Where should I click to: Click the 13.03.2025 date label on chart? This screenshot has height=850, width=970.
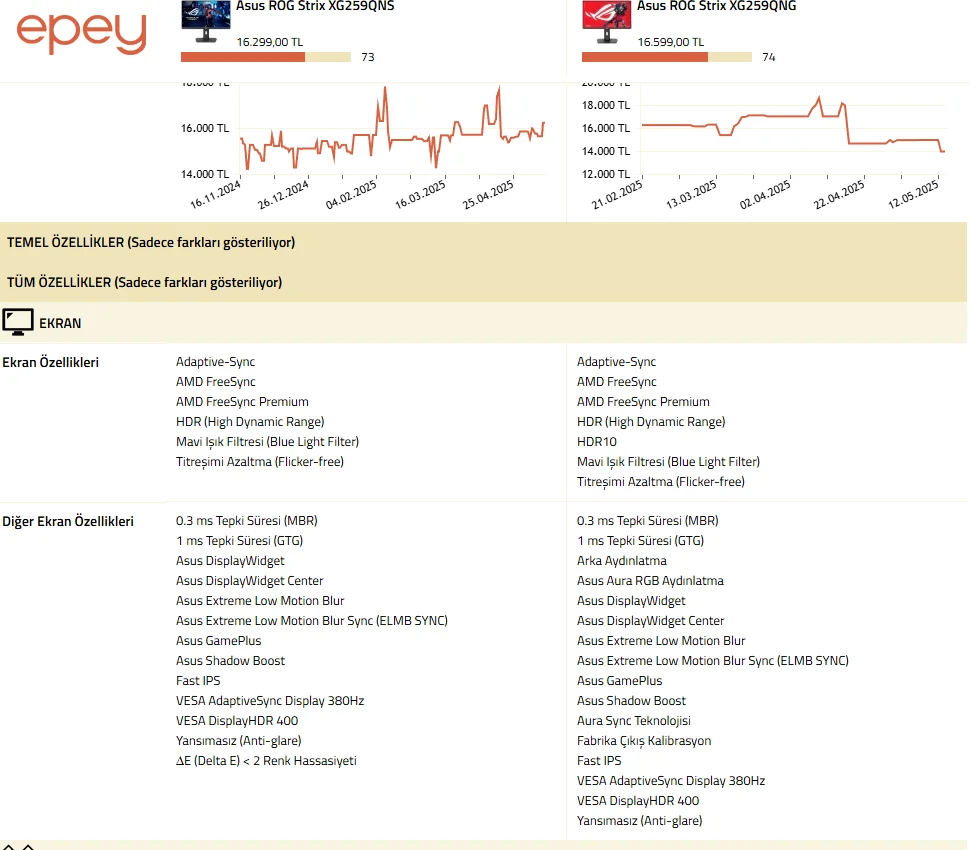(x=691, y=194)
